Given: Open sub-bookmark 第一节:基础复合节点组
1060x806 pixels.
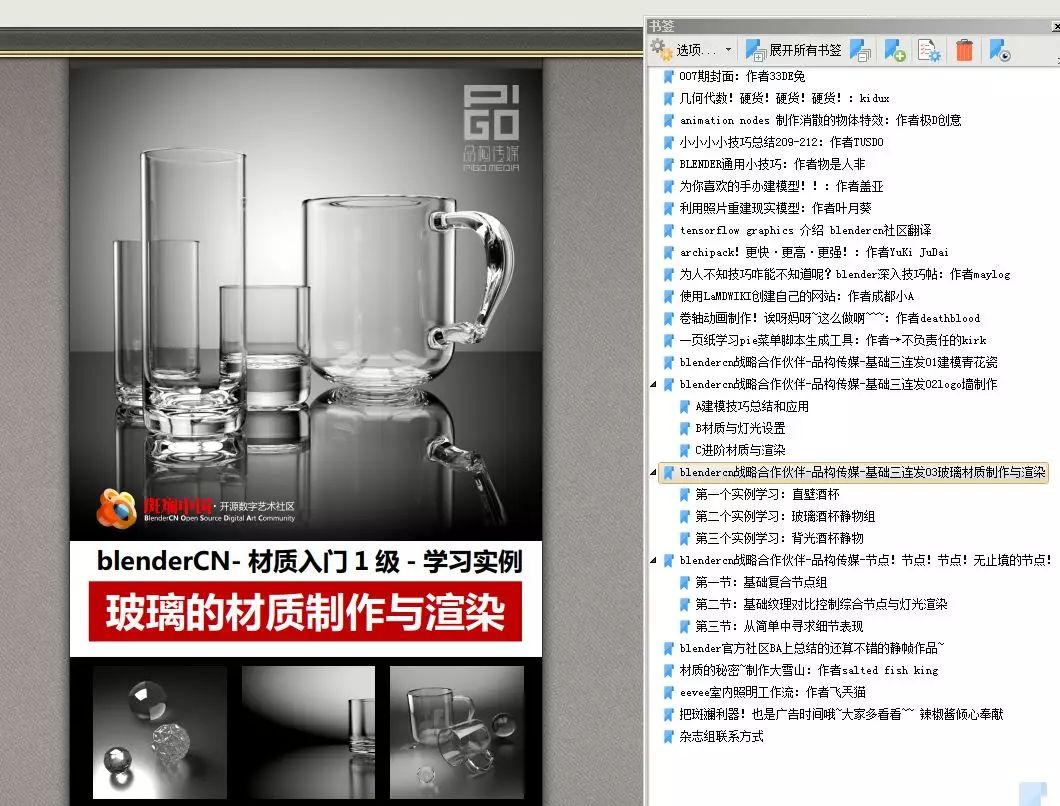Looking at the screenshot, I should tap(761, 582).
